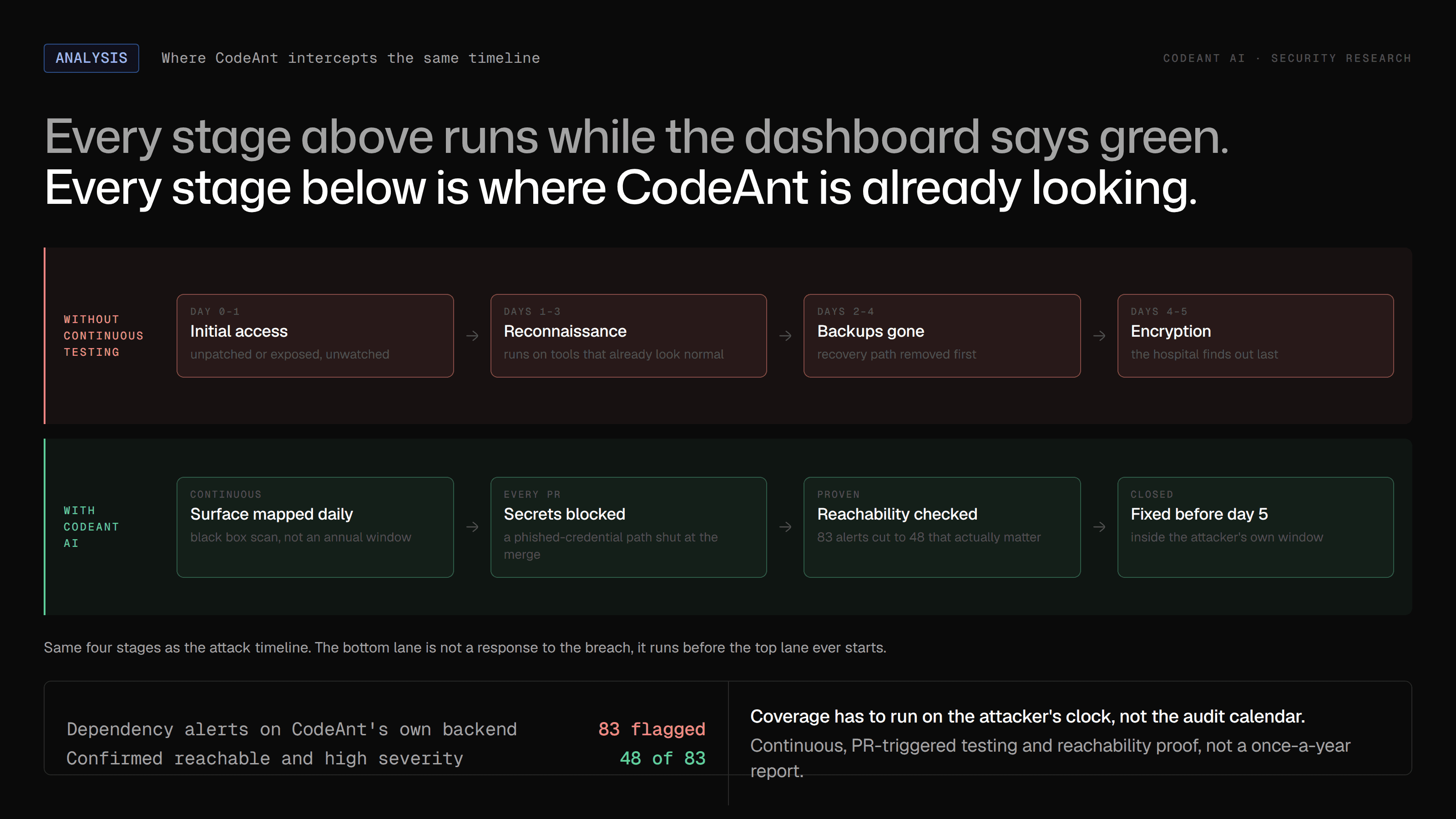This screenshot has height=819, width=1456.
Task: Open the Surface mapped daily card
Action: [x=315, y=527]
